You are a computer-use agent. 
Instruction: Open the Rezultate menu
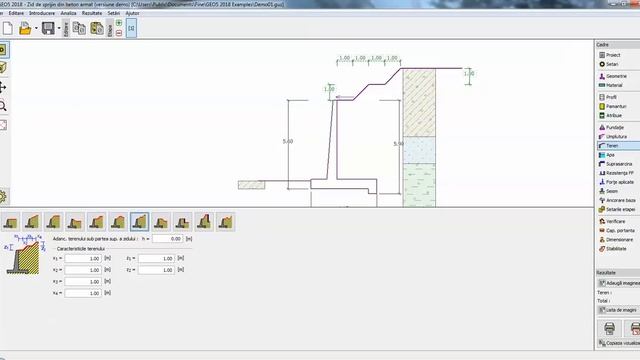point(92,13)
